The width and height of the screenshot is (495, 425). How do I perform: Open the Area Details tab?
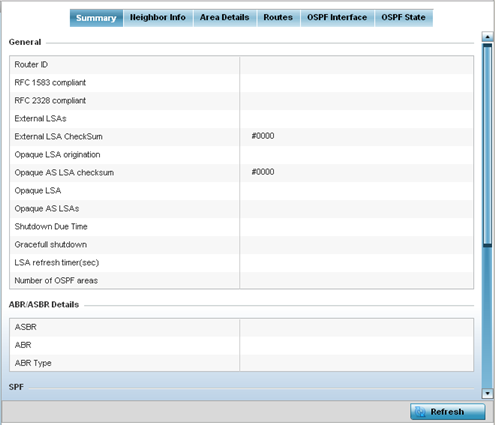click(225, 17)
